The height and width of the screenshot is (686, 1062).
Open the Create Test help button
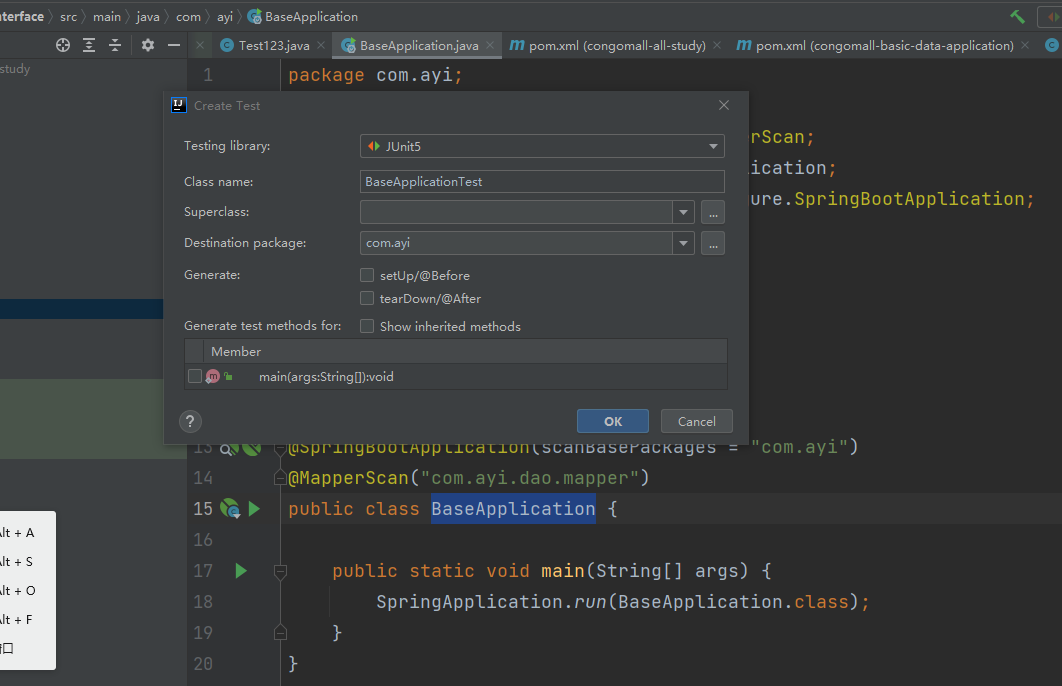tap(190, 421)
